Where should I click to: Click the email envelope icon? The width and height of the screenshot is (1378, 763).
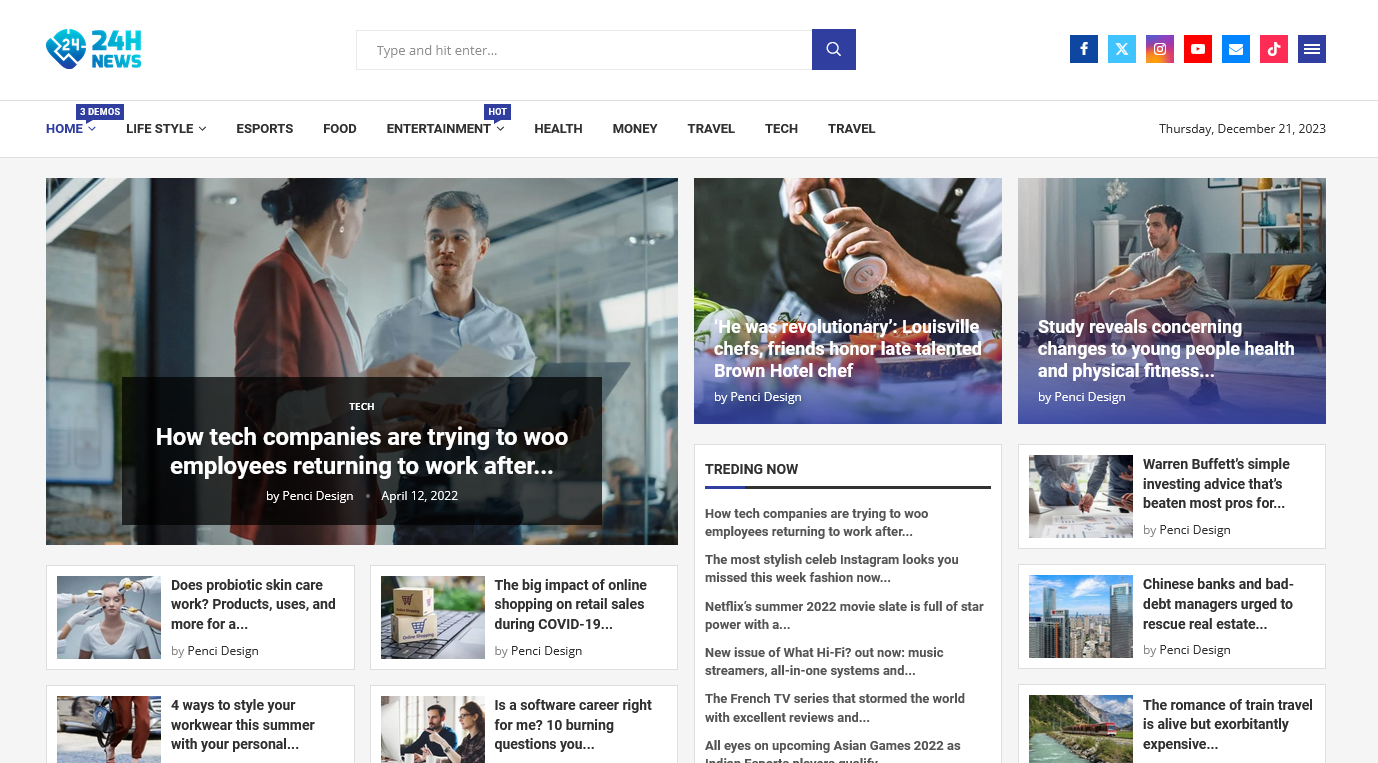pos(1236,49)
